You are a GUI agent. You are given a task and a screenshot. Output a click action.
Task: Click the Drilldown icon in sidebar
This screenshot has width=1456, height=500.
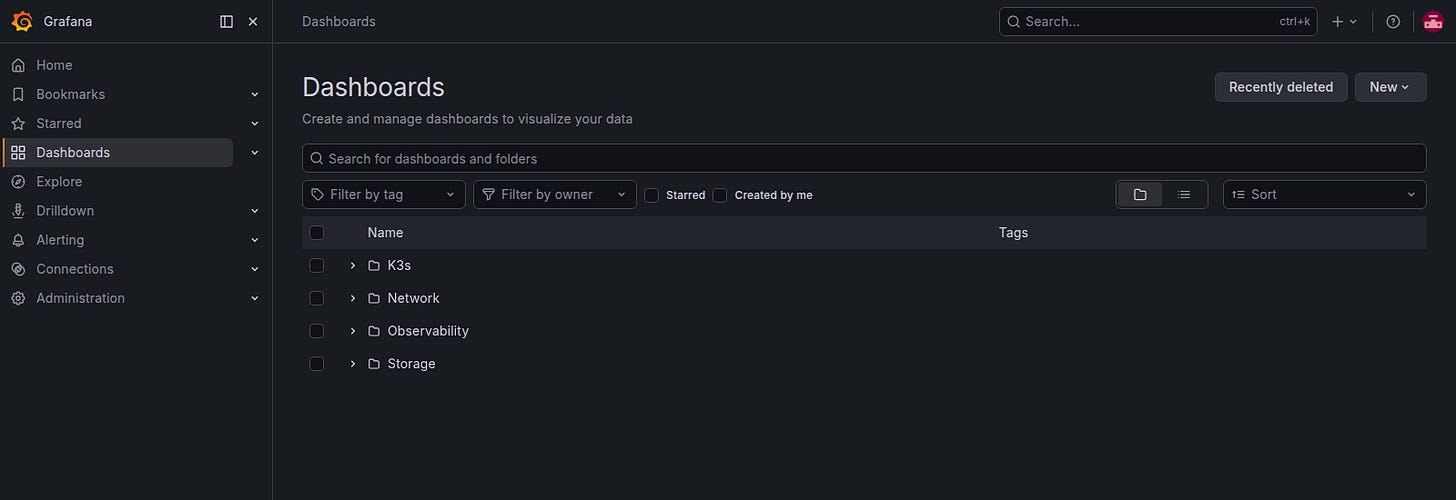pyautogui.click(x=18, y=210)
